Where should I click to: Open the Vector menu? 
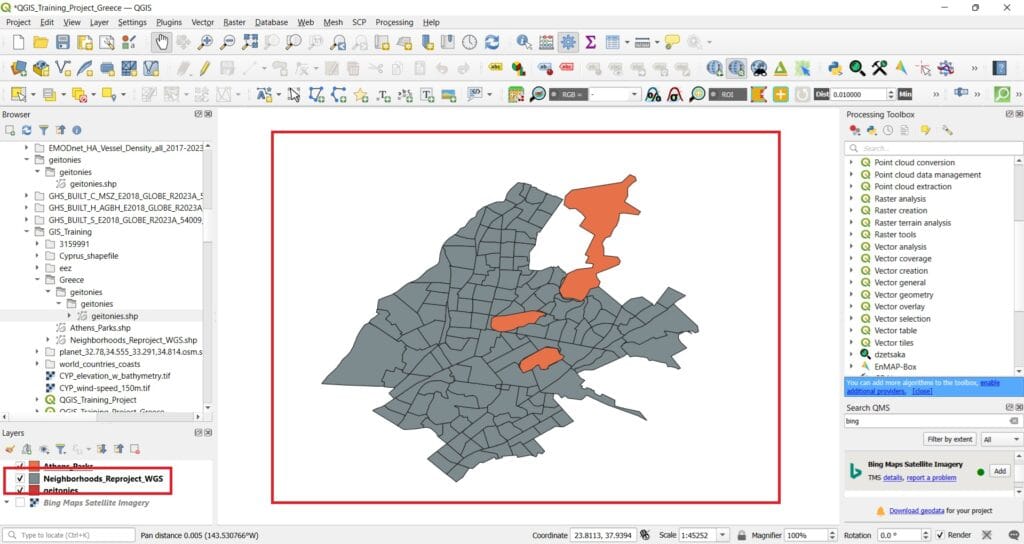202,22
